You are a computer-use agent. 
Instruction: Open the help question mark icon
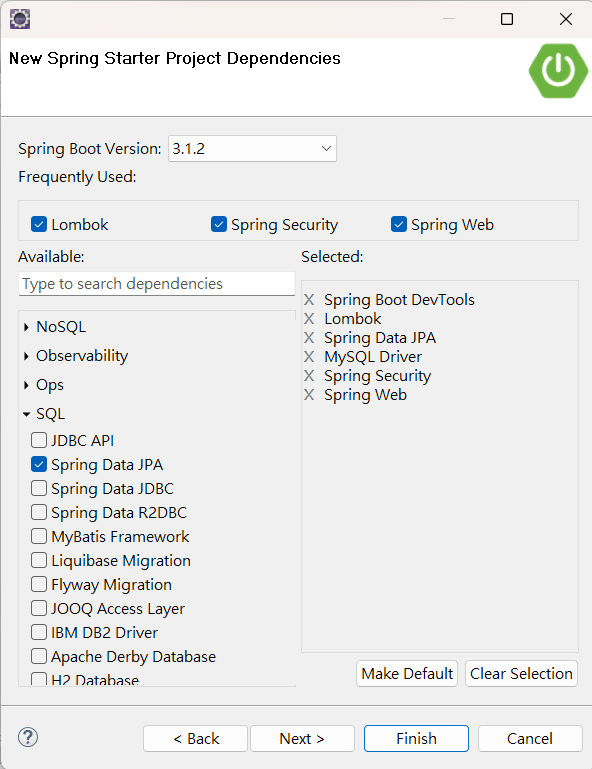point(28,737)
